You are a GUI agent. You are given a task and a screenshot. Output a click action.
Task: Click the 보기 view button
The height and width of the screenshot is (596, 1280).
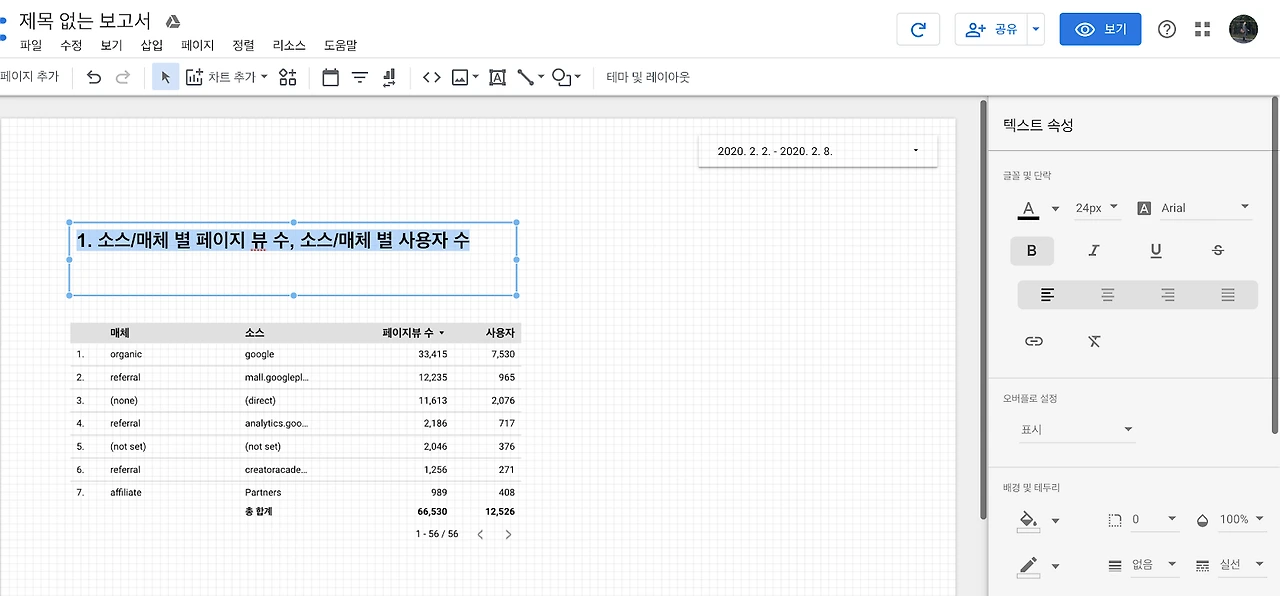tap(1100, 30)
